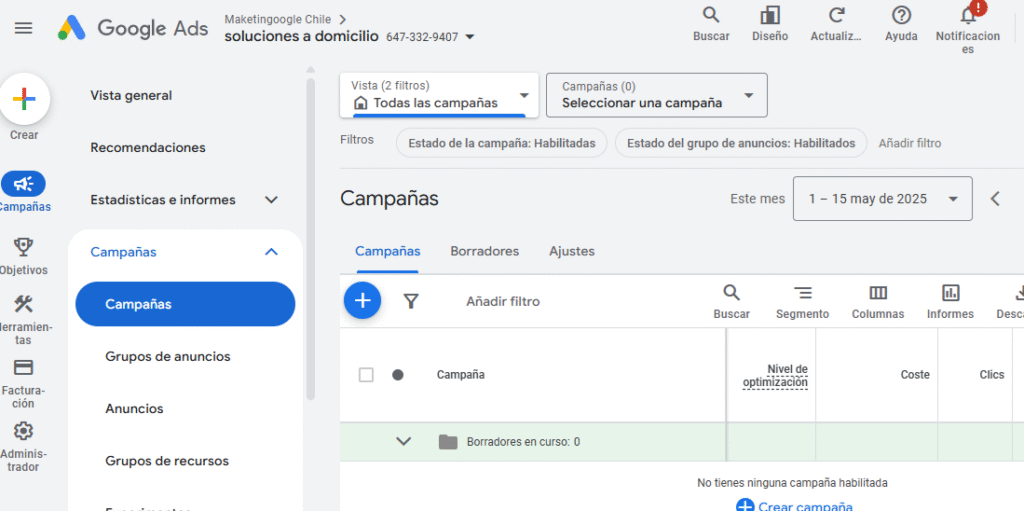The image size is (1024, 511).
Task: Click the account ID 647-332-9407
Action: point(422,37)
